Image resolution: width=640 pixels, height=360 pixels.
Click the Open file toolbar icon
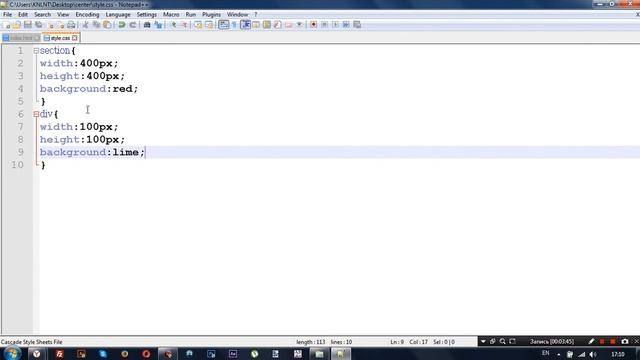17,25
